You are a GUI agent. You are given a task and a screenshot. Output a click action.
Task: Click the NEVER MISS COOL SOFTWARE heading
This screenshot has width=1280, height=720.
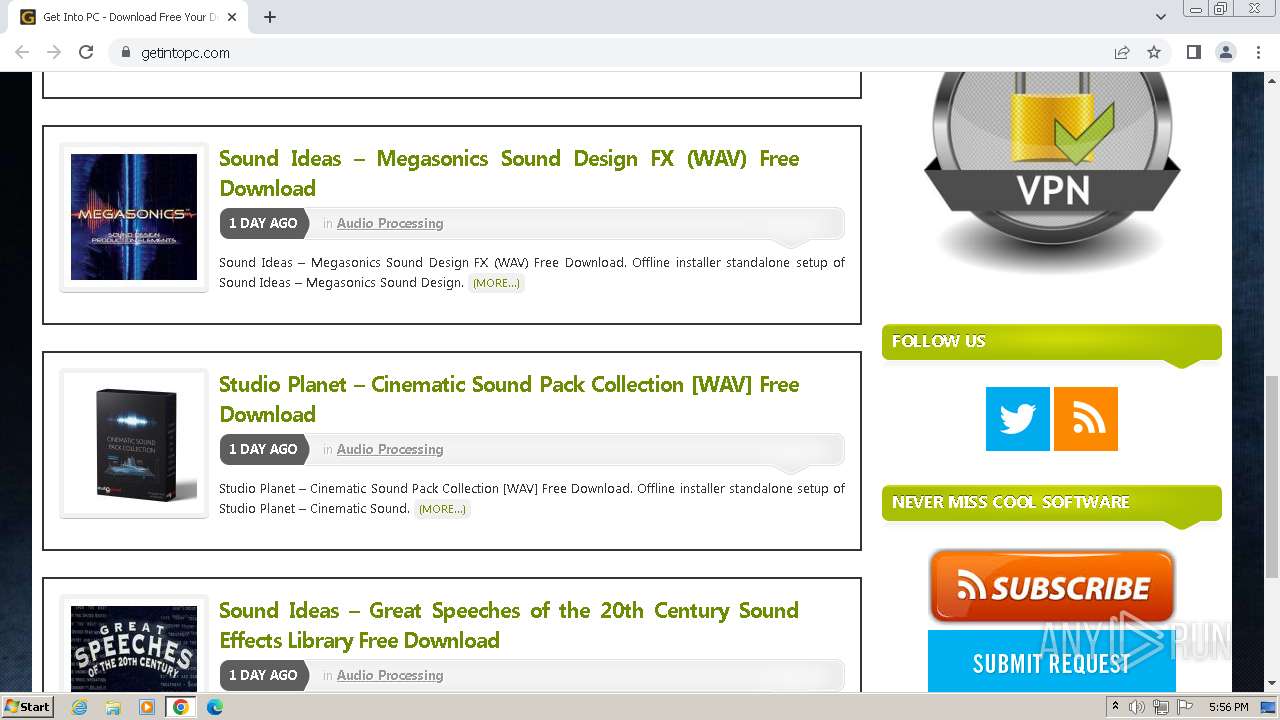pyautogui.click(x=1011, y=502)
